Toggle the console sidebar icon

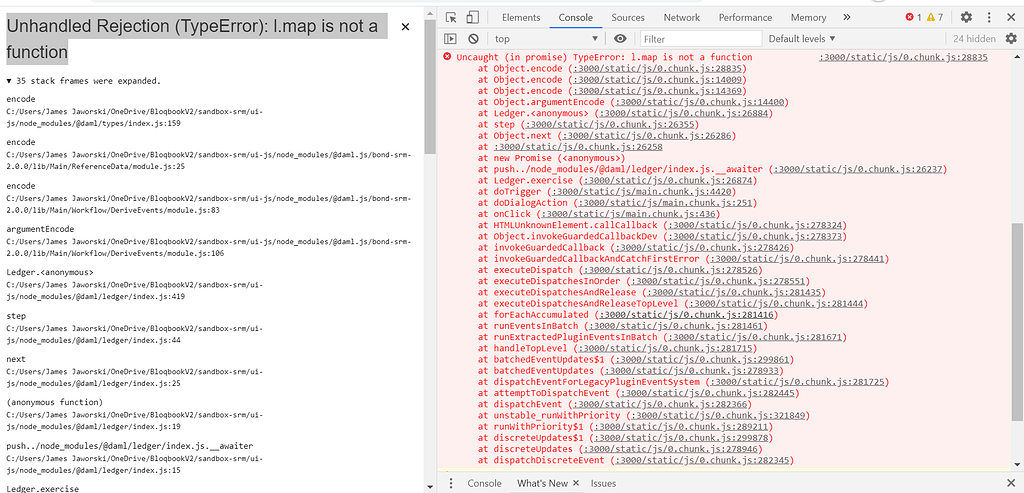(x=451, y=39)
